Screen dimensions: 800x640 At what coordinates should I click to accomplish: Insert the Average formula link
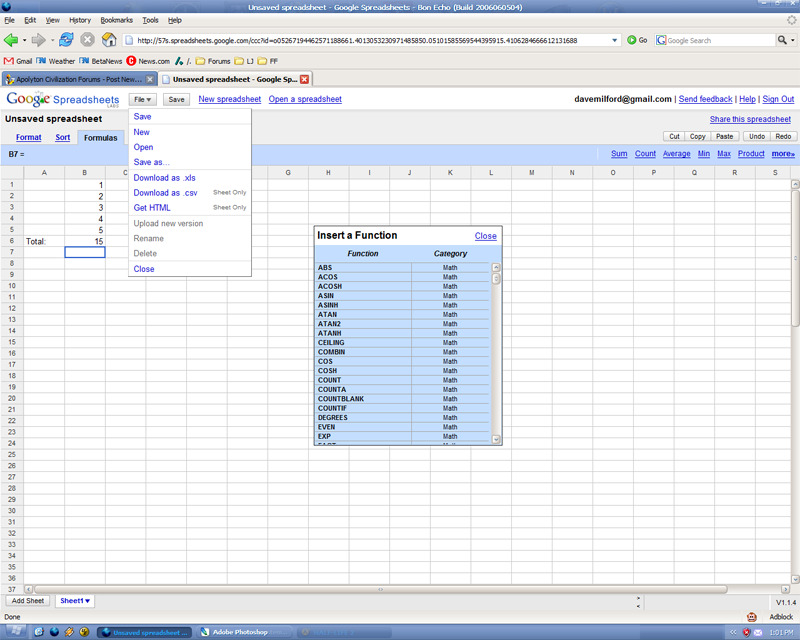click(x=677, y=154)
